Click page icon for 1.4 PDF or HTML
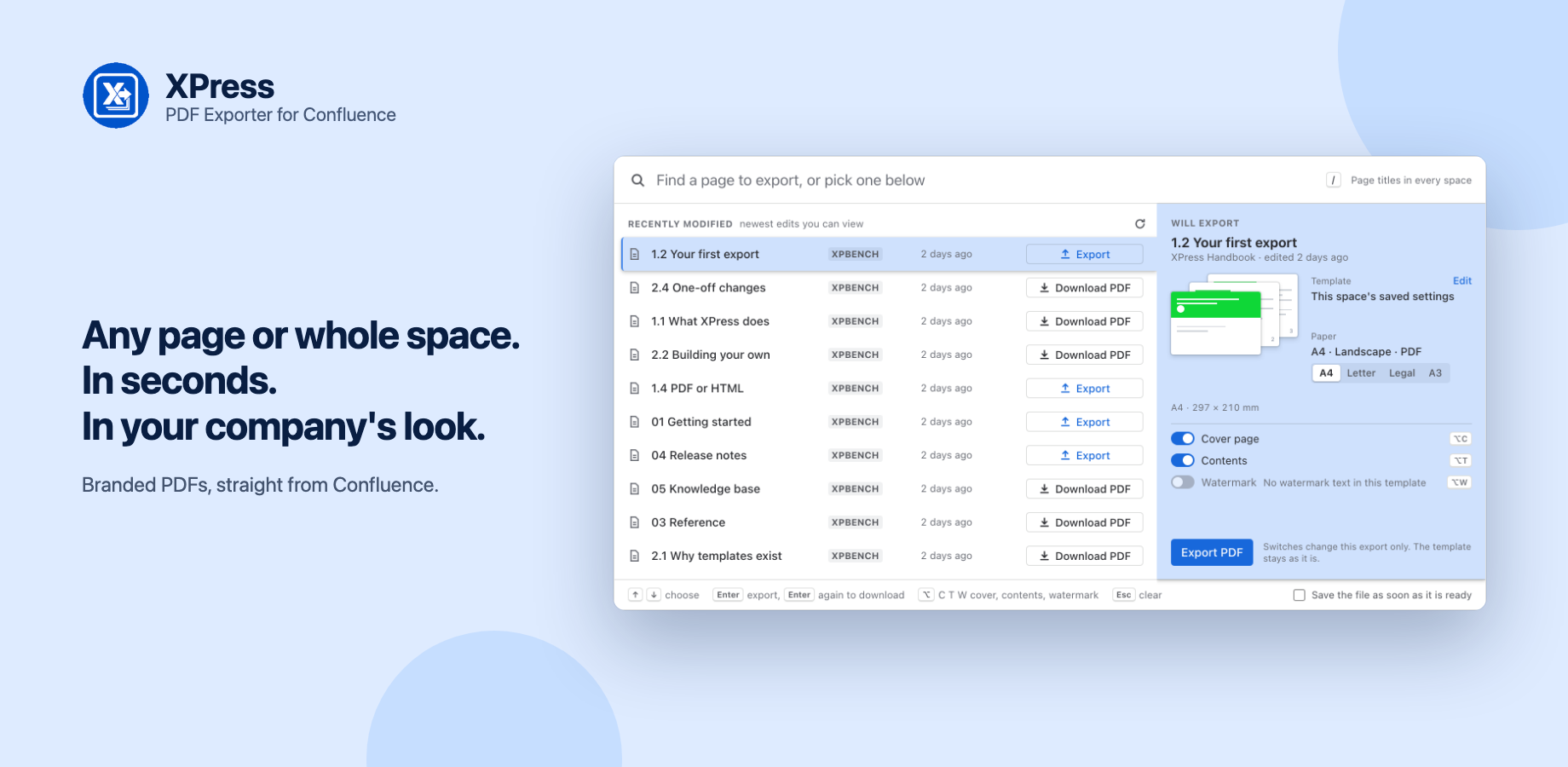 635,389
